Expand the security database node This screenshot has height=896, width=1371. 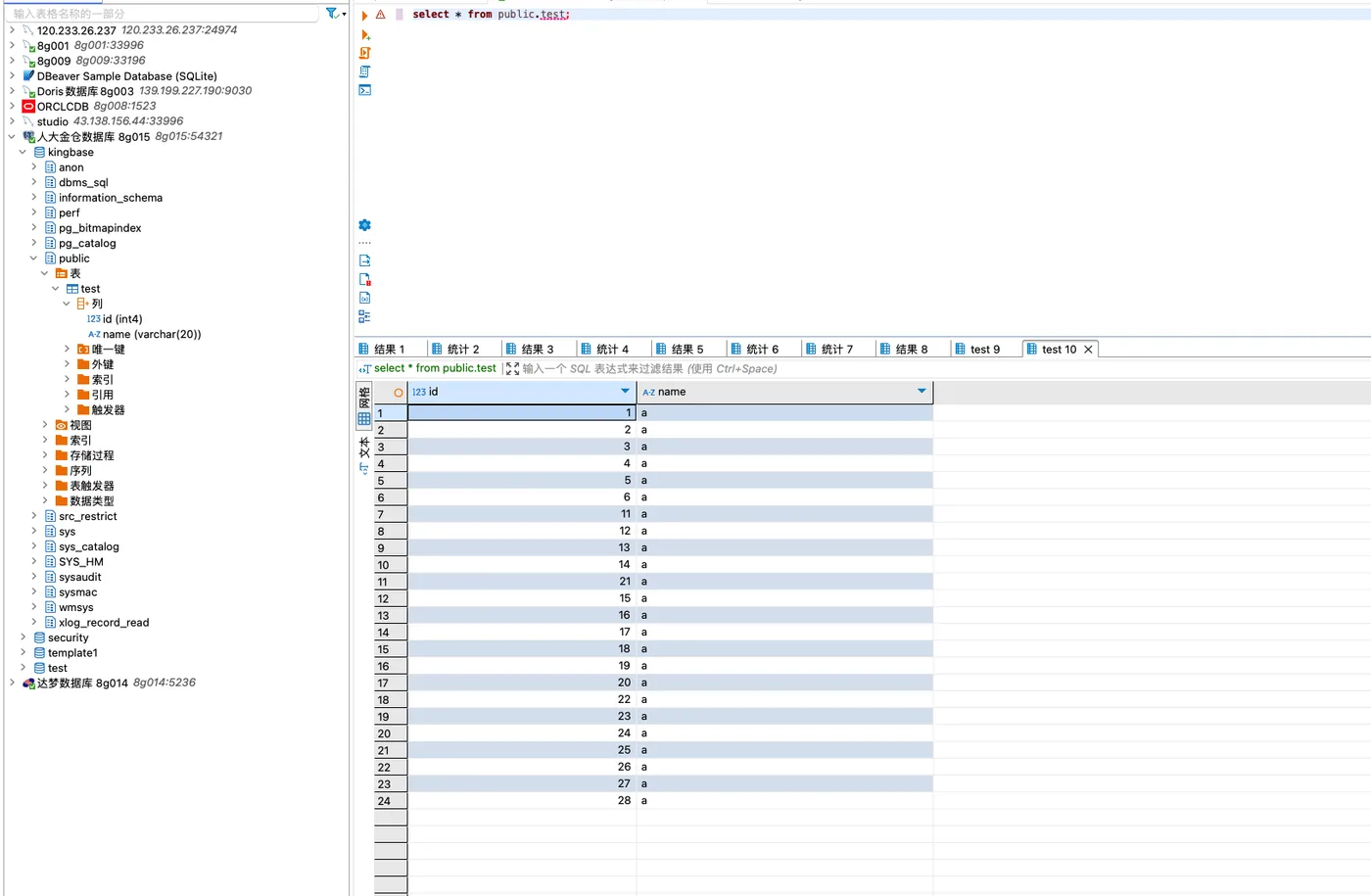23,638
